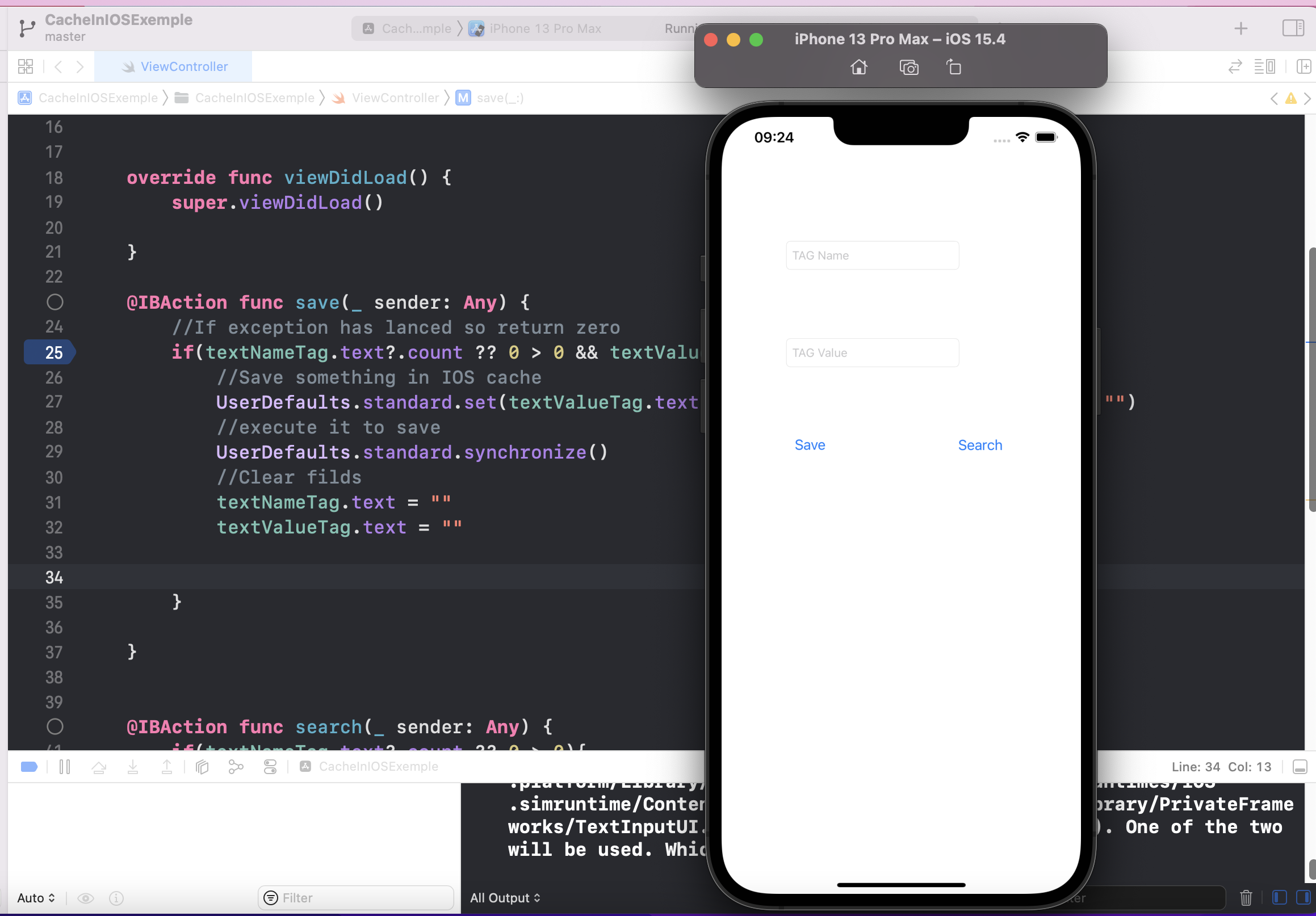1316x916 pixels.
Task: Clear the console with the trash icon
Action: [1246, 898]
